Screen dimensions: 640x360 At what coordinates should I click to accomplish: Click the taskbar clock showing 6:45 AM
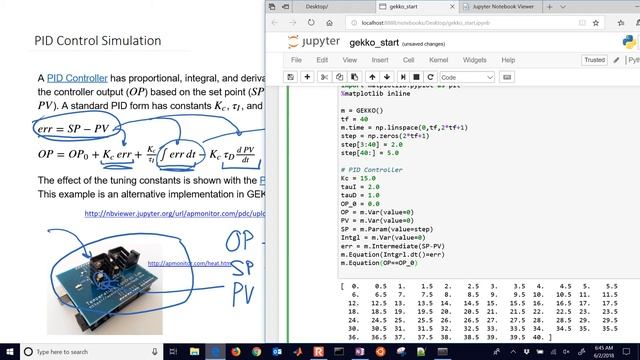pos(604,351)
